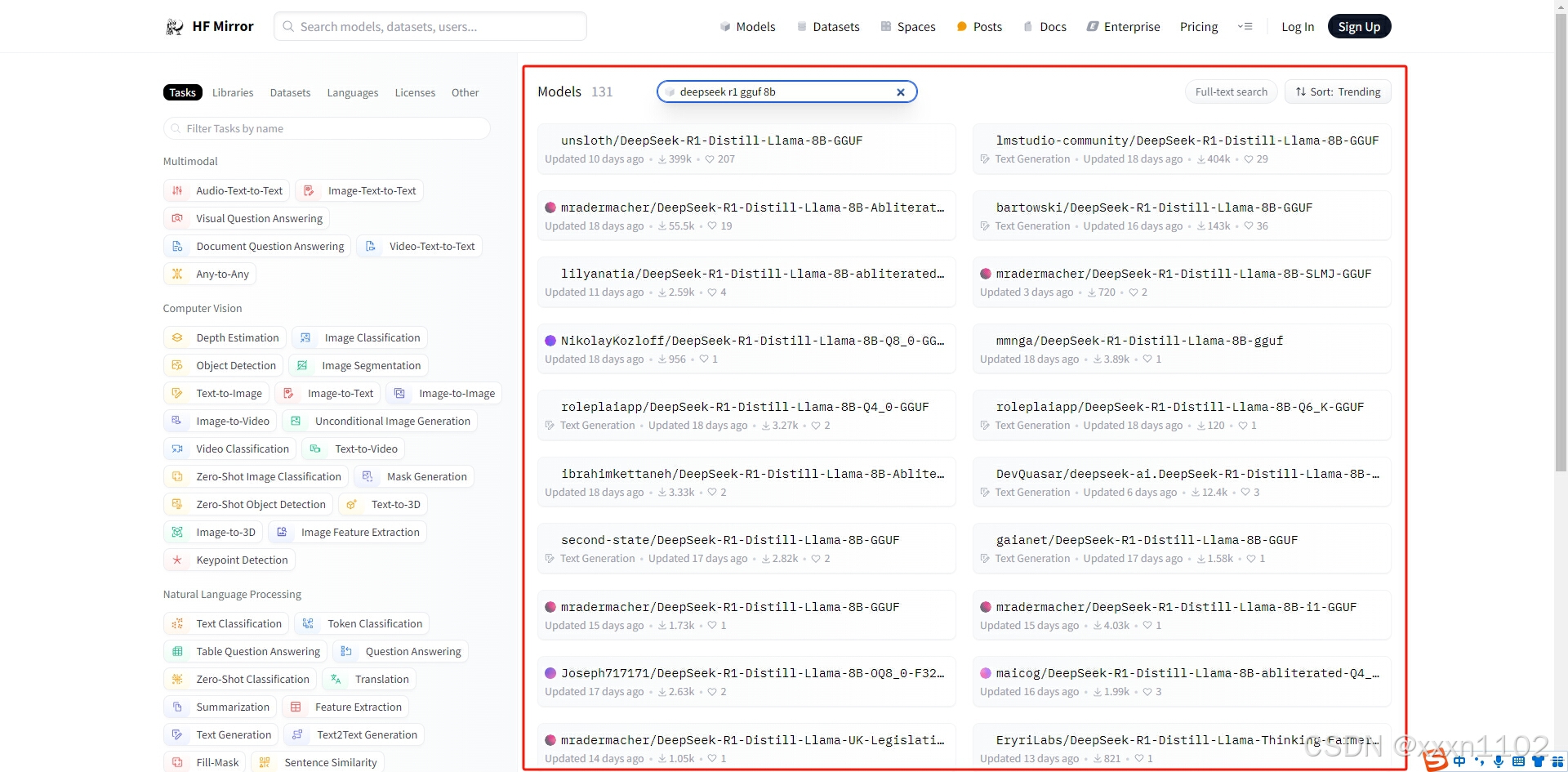
Task: Select the Visual Question Answering task icon
Action: coord(177,219)
